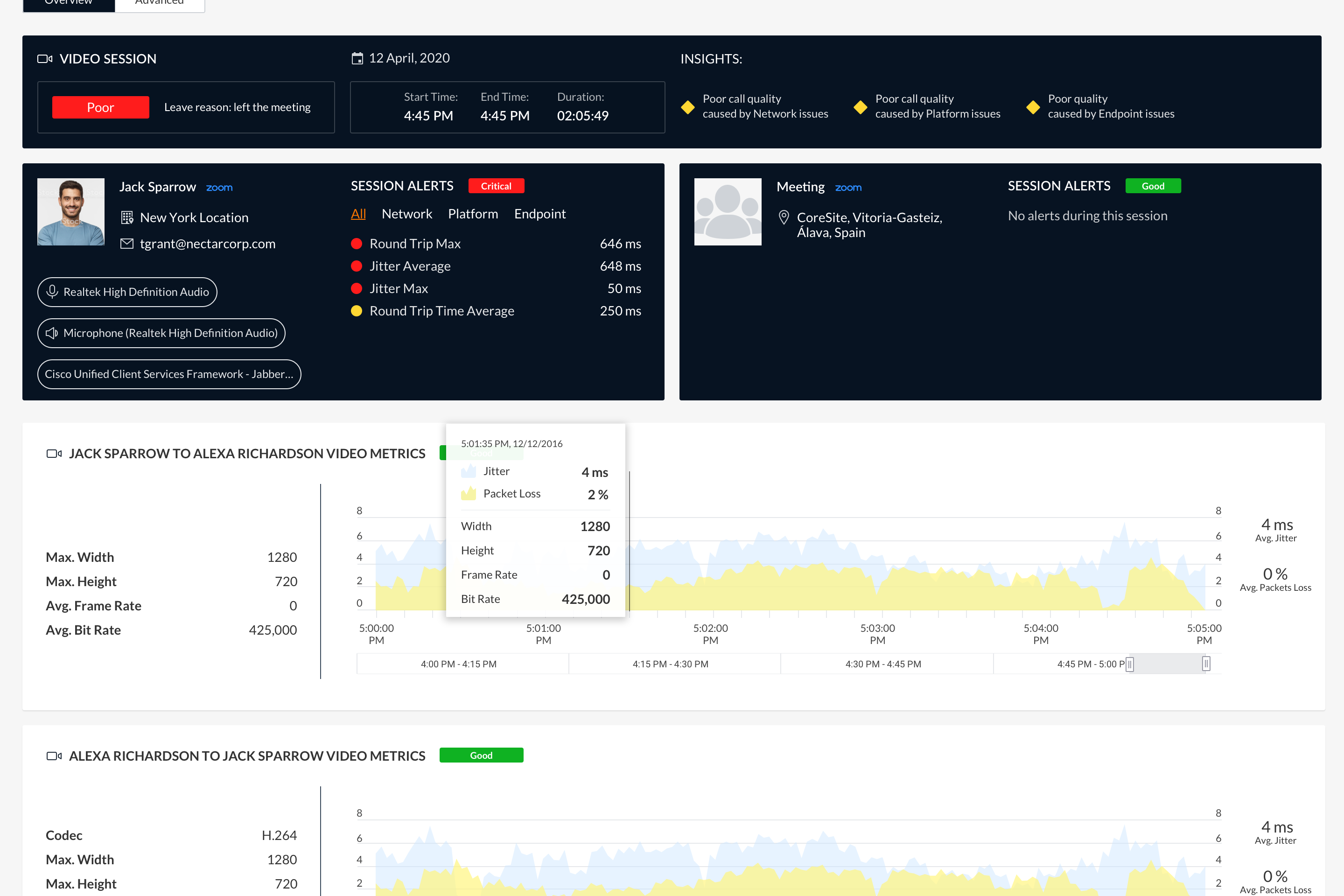The height and width of the screenshot is (896, 1344).
Task: Click the red dot beside Jitter Average
Action: click(x=357, y=266)
